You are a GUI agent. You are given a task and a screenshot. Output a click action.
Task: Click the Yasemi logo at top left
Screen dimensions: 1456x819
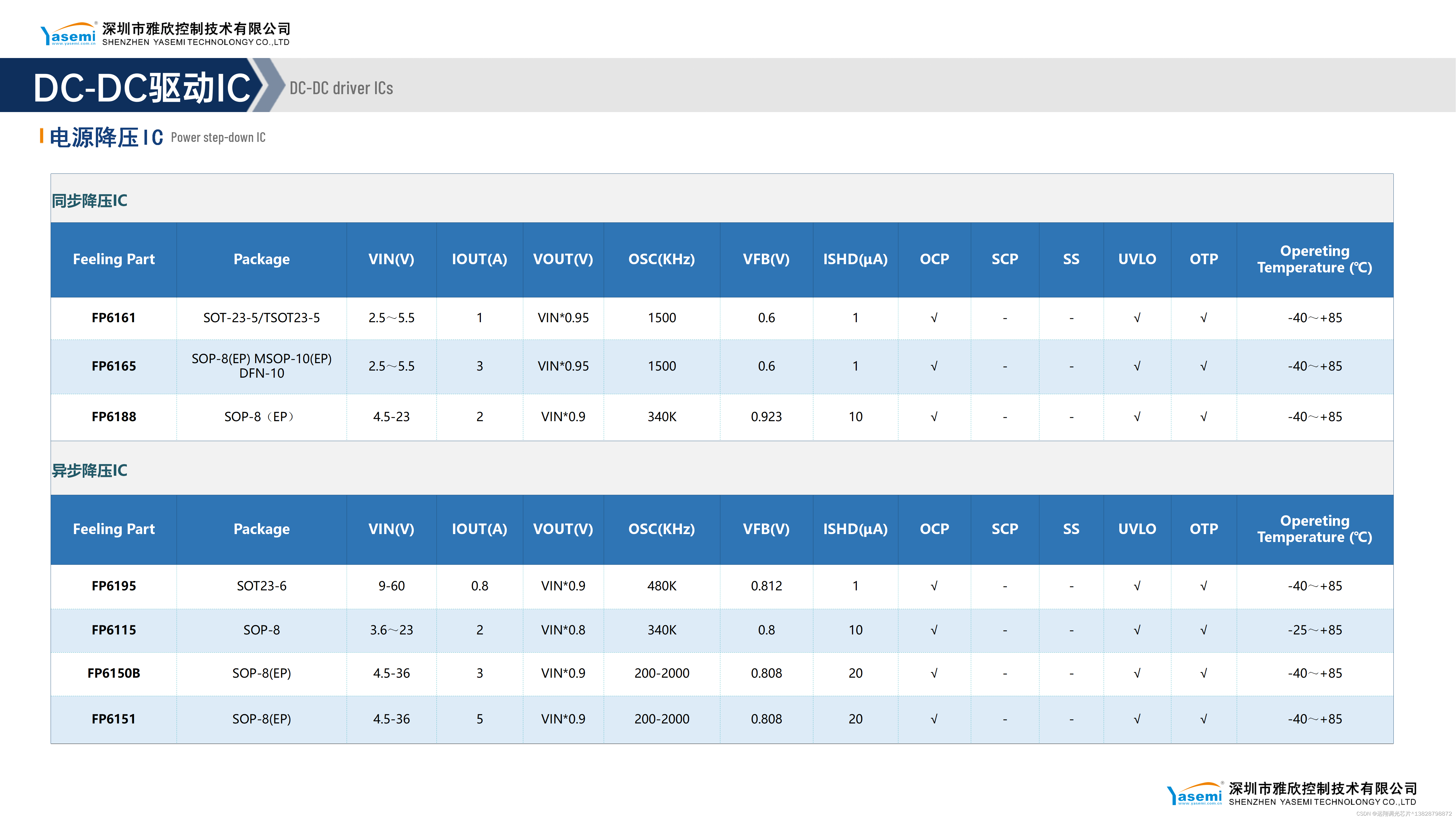tap(68, 34)
